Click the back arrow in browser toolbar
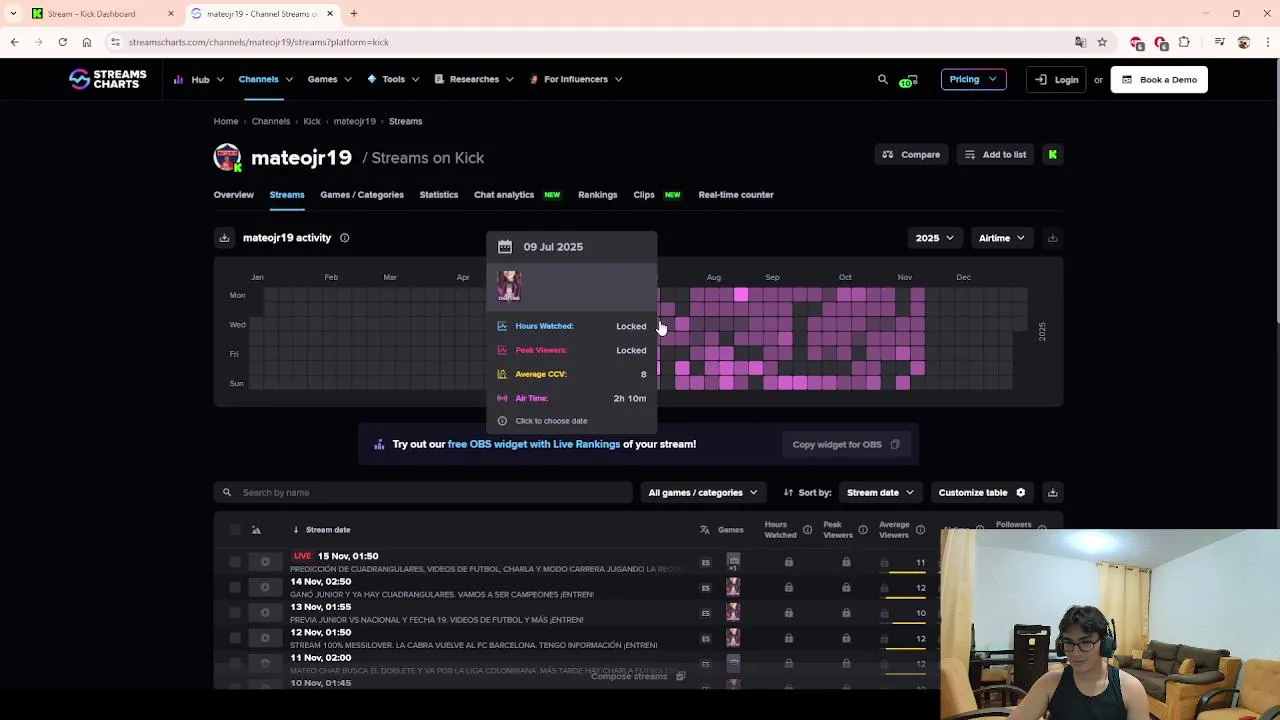1280x720 pixels. point(14,42)
